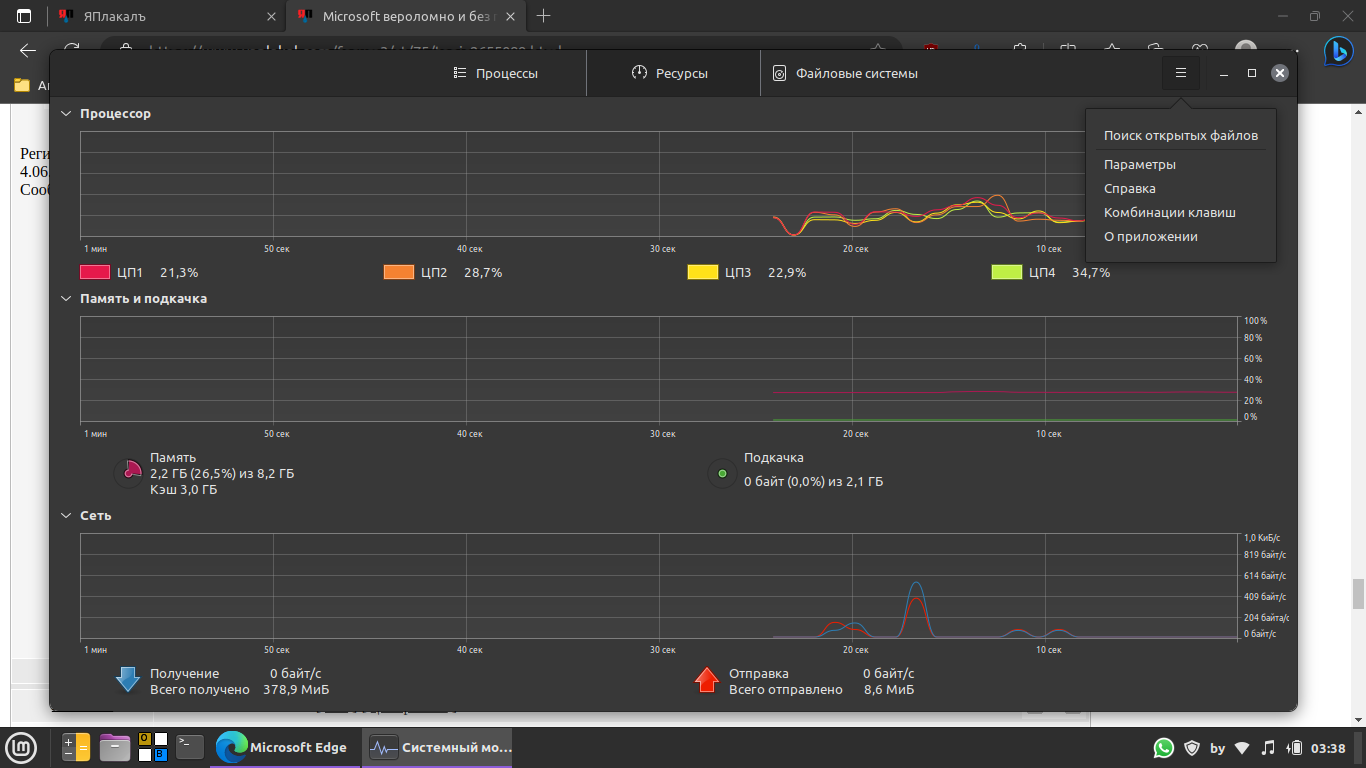Image resolution: width=1366 pixels, height=768 pixels.
Task: Switch to the Процессы tab
Action: (x=495, y=73)
